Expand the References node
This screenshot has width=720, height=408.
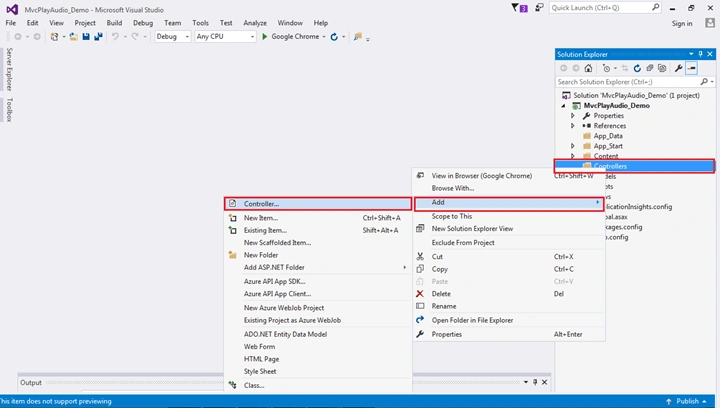pos(573,126)
